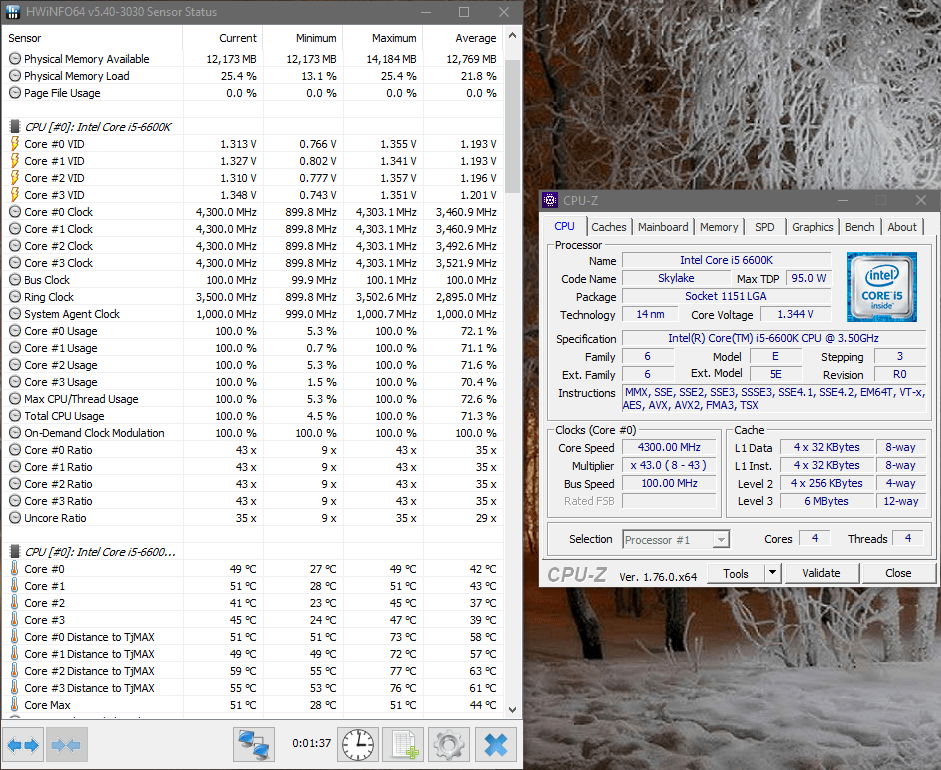Screen dimensions: 941x770
Task: Click the Validate button
Action: (822, 573)
